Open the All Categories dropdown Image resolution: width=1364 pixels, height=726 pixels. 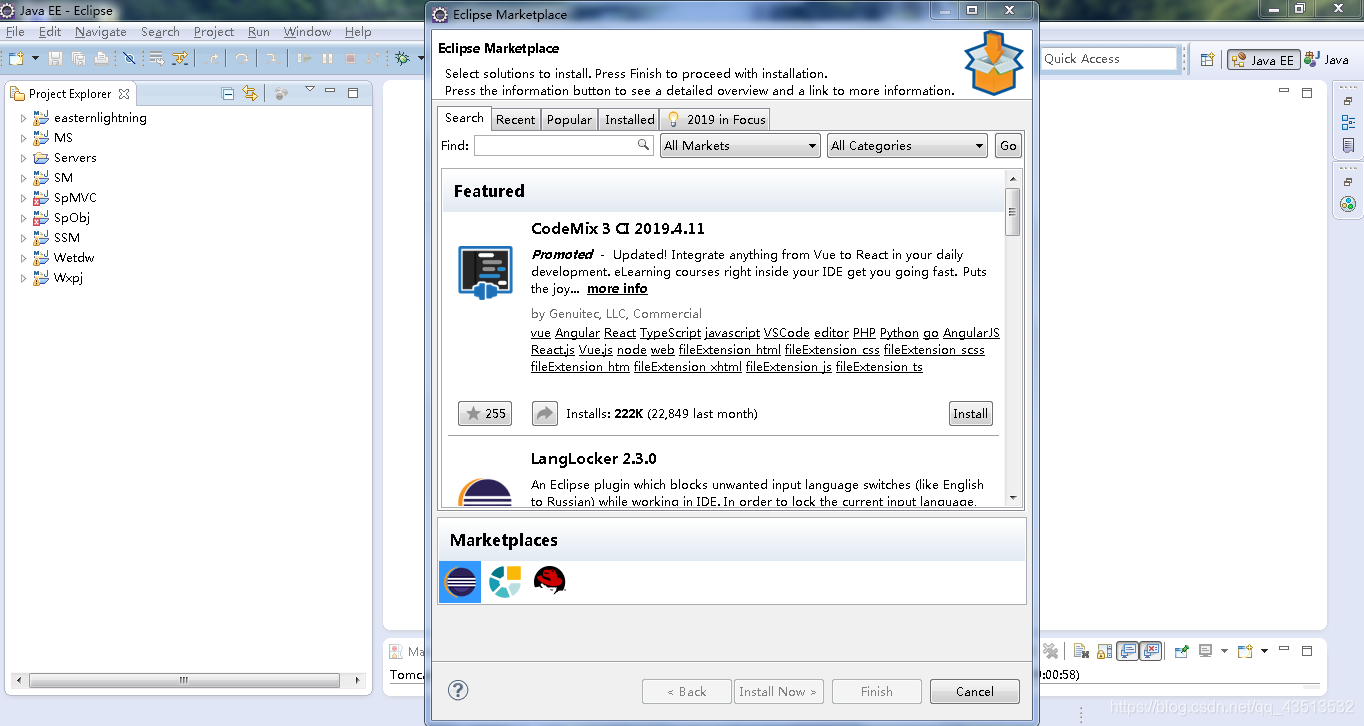907,145
